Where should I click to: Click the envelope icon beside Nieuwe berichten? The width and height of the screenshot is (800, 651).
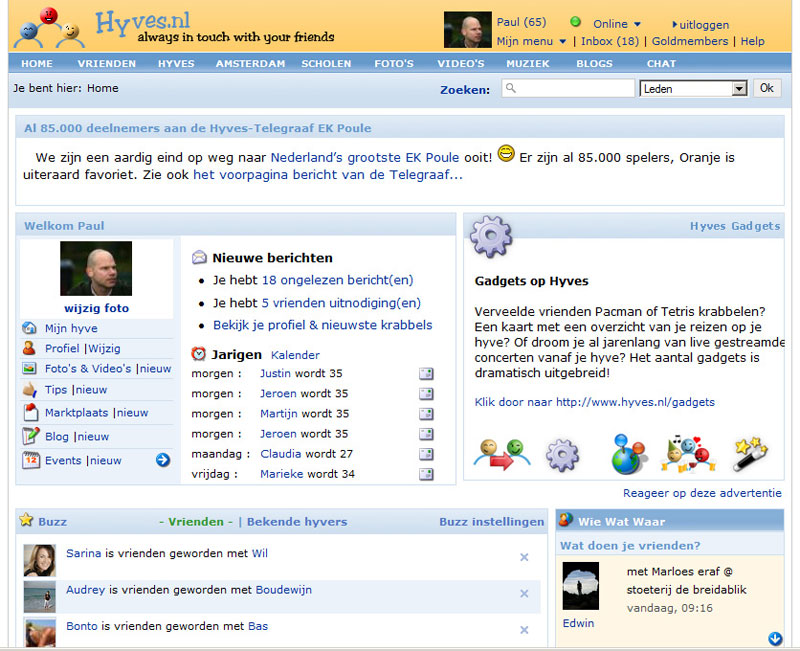pyautogui.click(x=199, y=257)
